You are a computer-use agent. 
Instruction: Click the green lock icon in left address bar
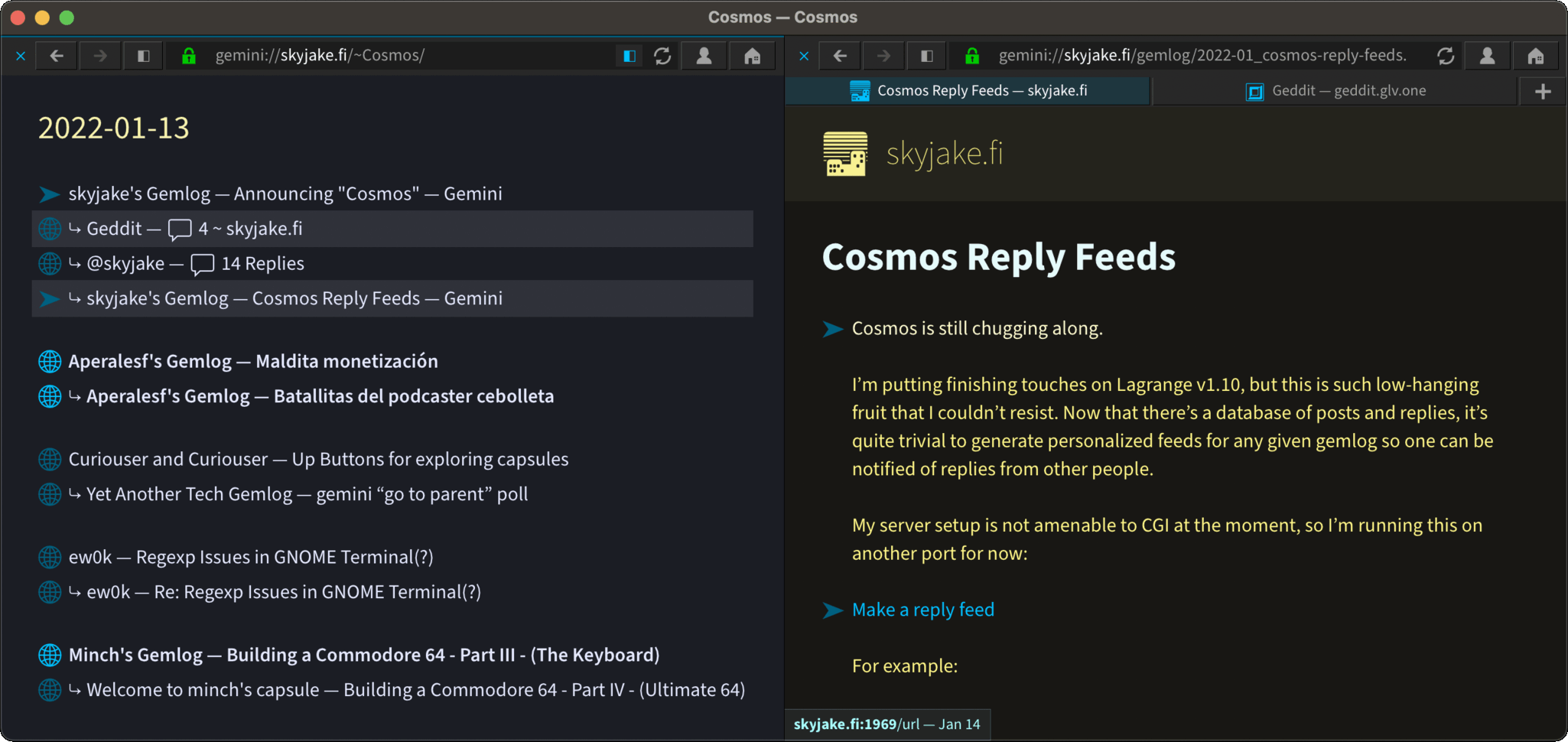[188, 56]
